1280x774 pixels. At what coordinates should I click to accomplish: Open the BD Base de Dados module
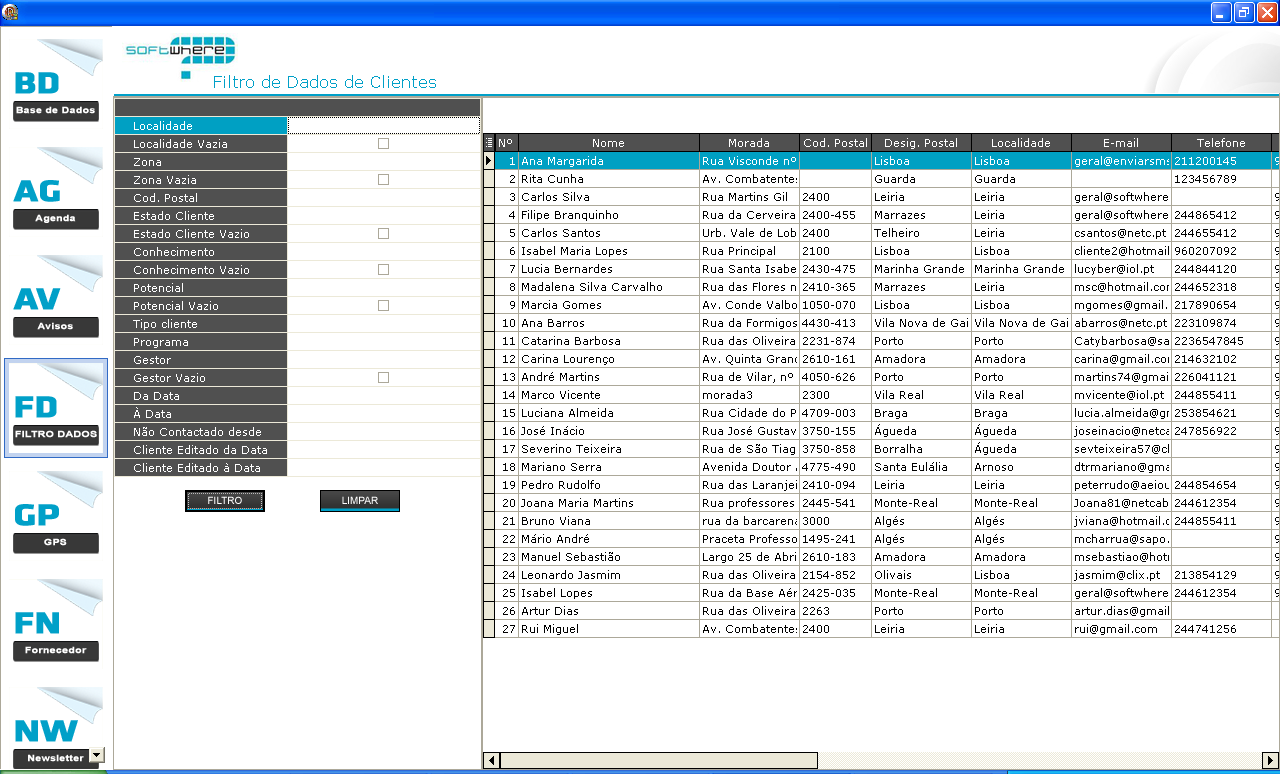point(56,82)
